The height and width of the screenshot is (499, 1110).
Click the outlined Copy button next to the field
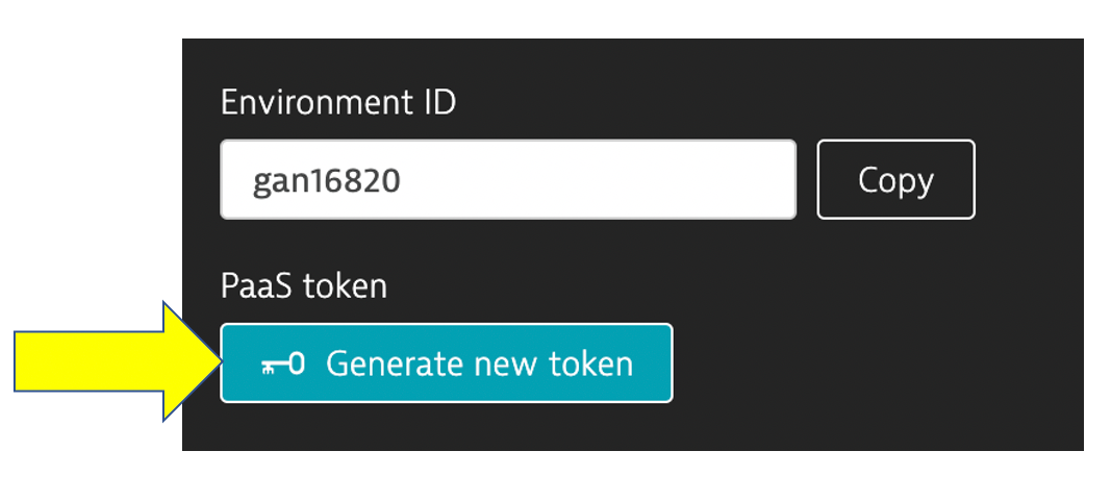(896, 180)
